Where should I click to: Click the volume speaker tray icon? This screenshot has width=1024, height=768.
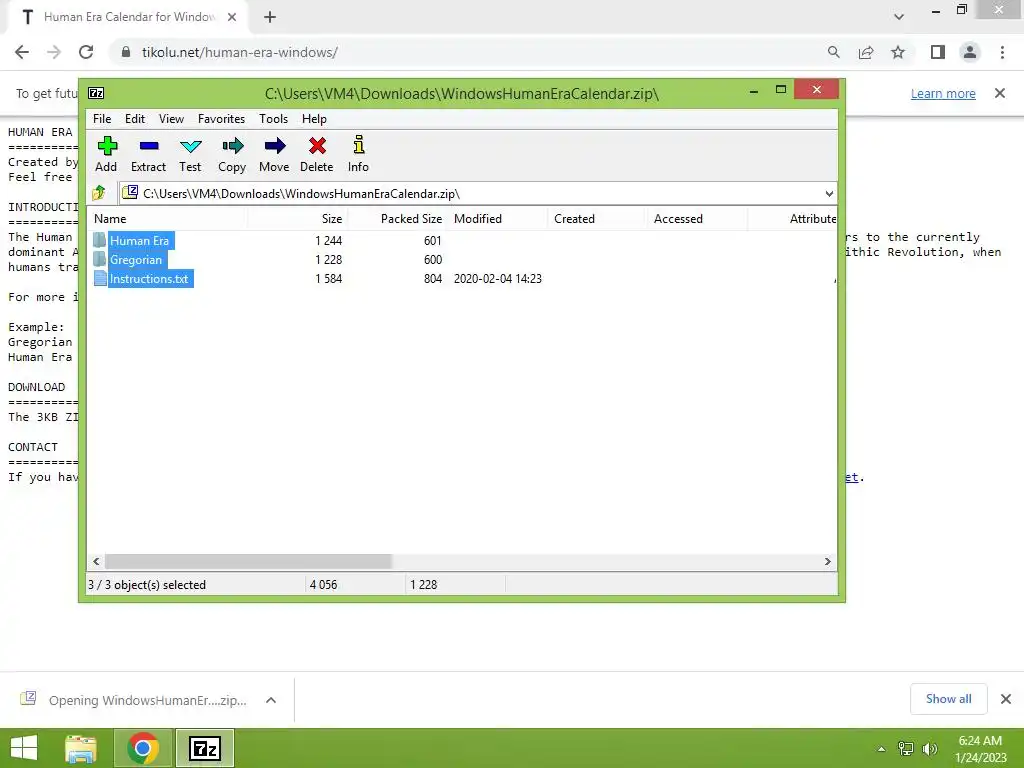pyautogui.click(x=929, y=749)
